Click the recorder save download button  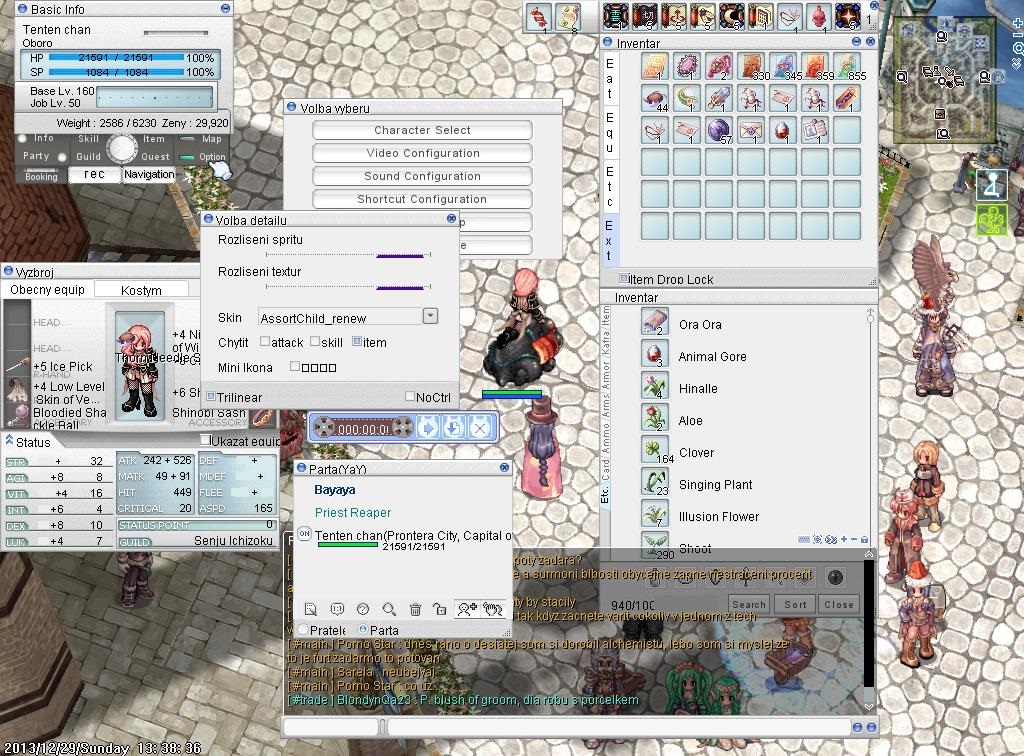click(x=453, y=429)
